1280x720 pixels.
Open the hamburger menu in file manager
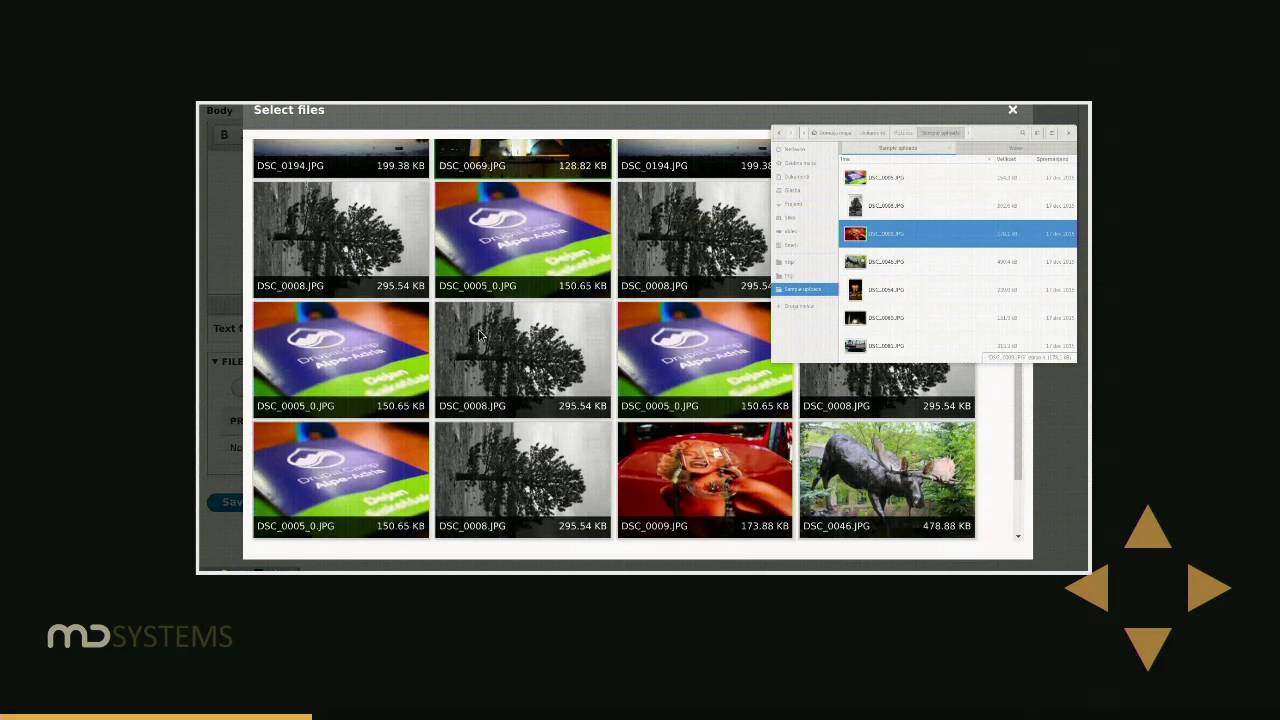(x=1051, y=133)
